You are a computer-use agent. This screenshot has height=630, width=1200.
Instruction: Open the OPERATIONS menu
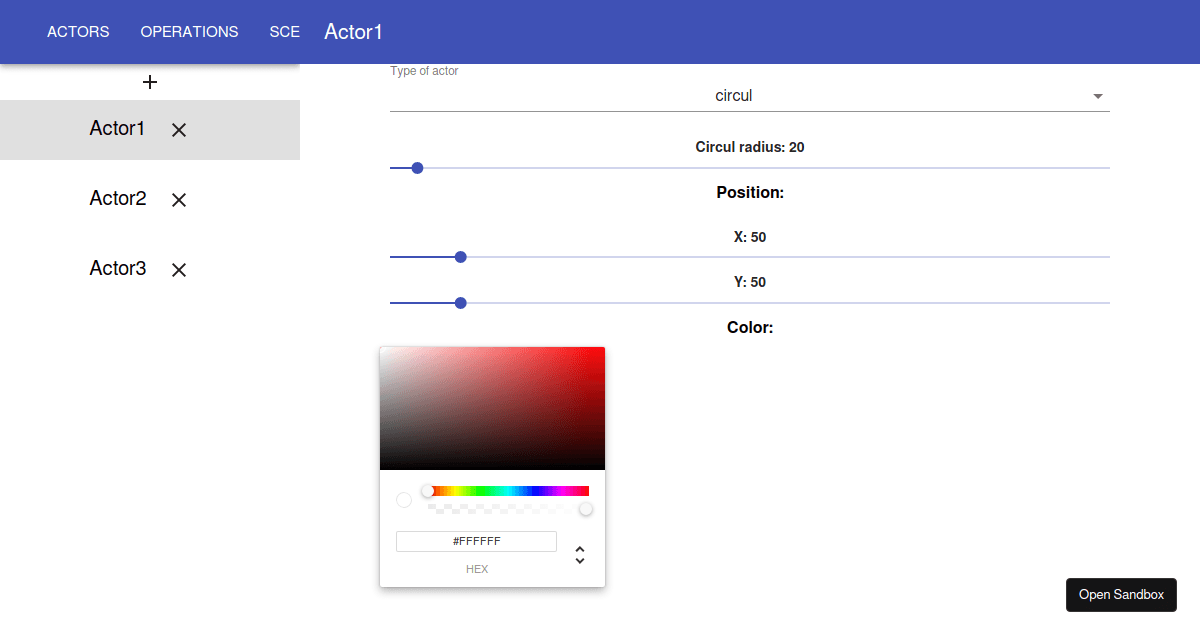pyautogui.click(x=189, y=31)
